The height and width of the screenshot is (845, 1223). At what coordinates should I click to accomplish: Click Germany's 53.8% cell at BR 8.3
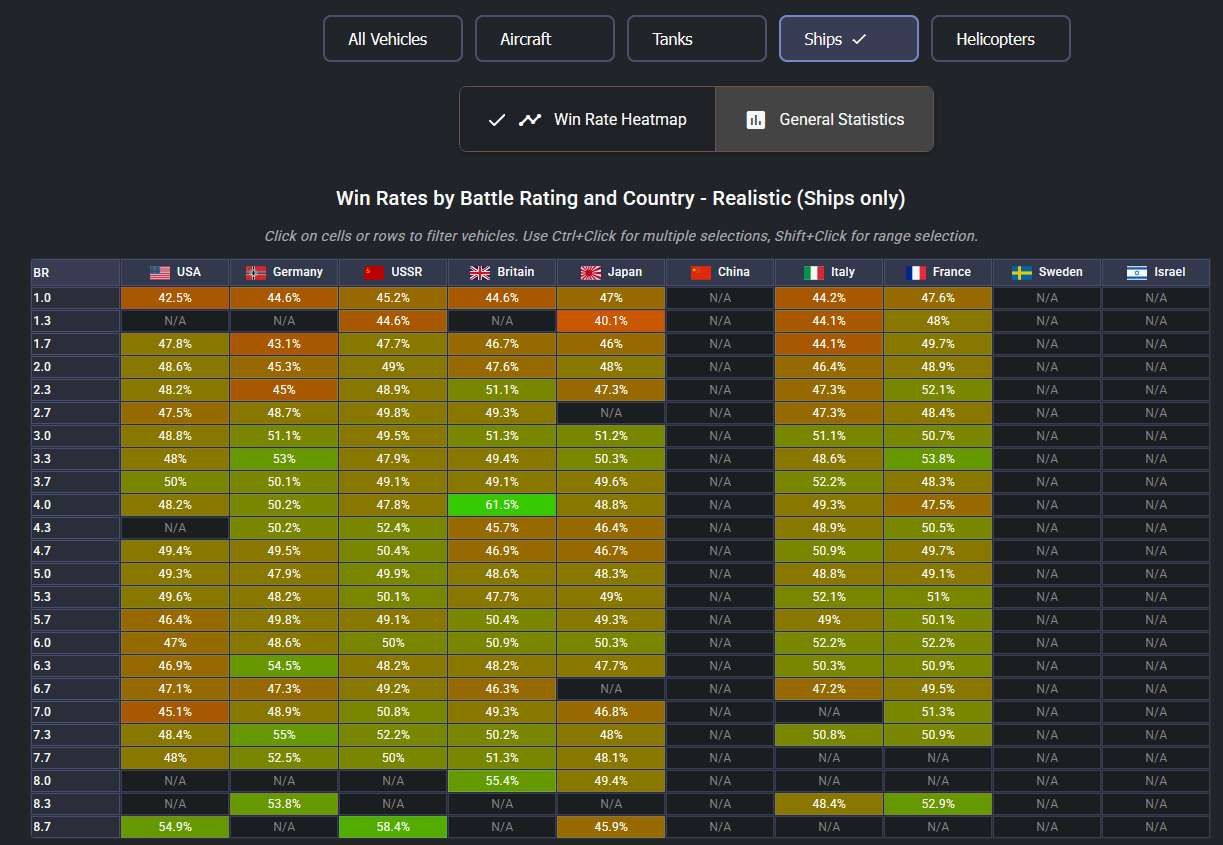coord(284,803)
